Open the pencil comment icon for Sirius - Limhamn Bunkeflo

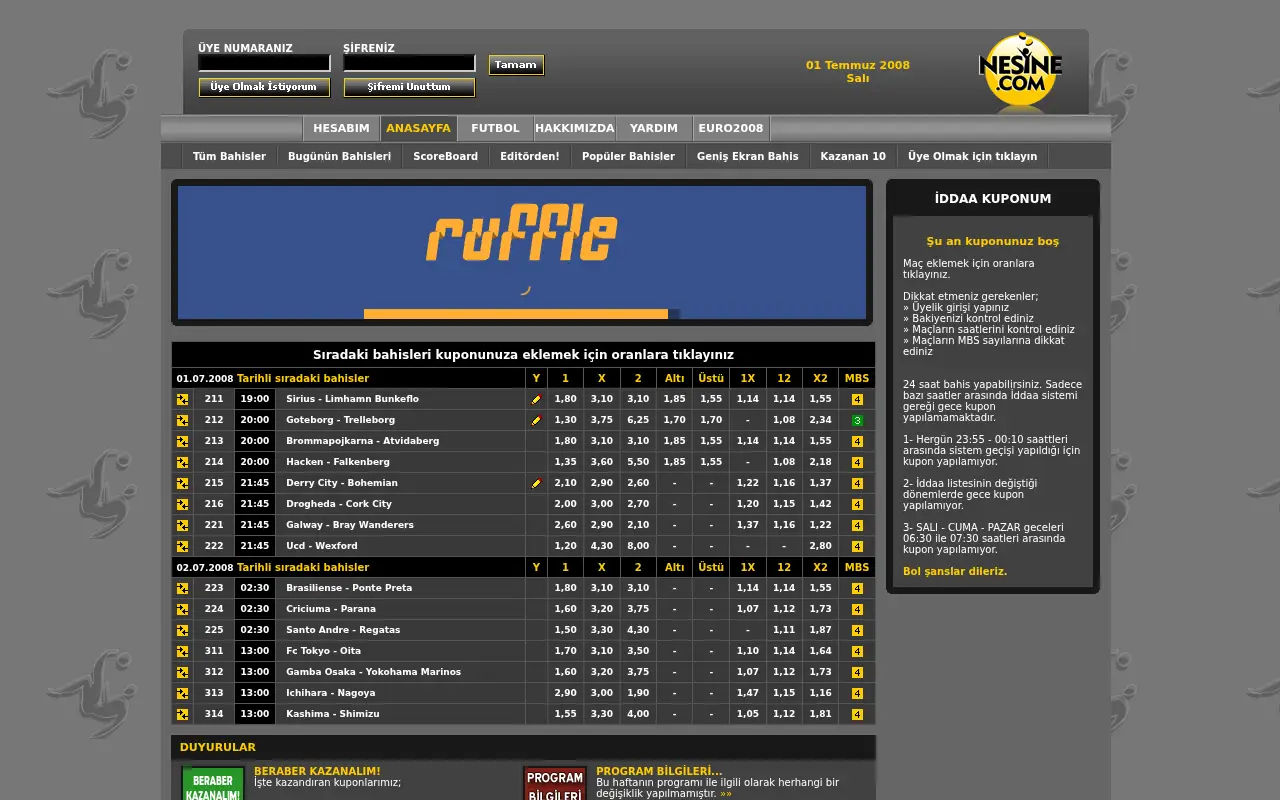pos(536,399)
